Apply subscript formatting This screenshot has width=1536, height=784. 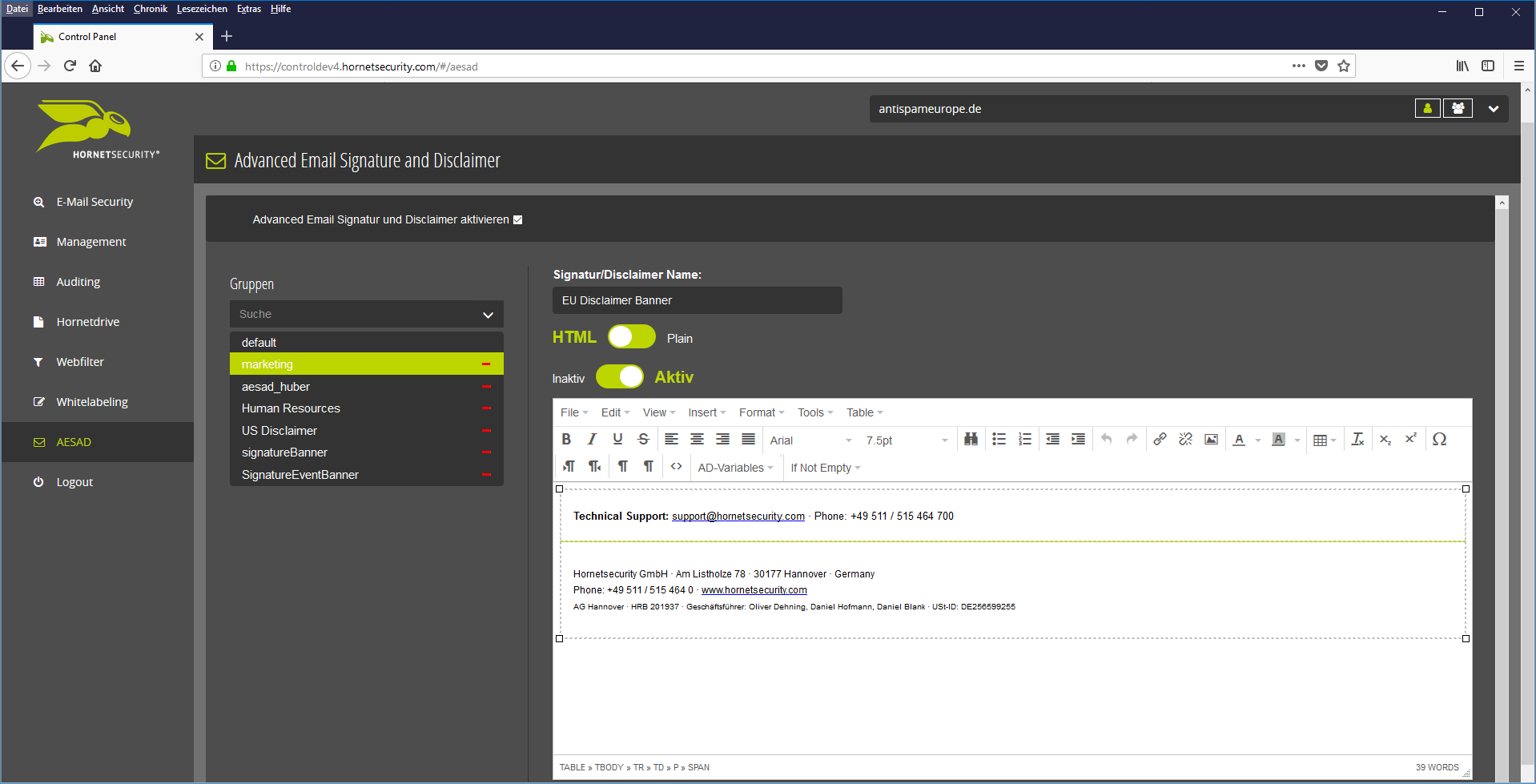[1385, 439]
